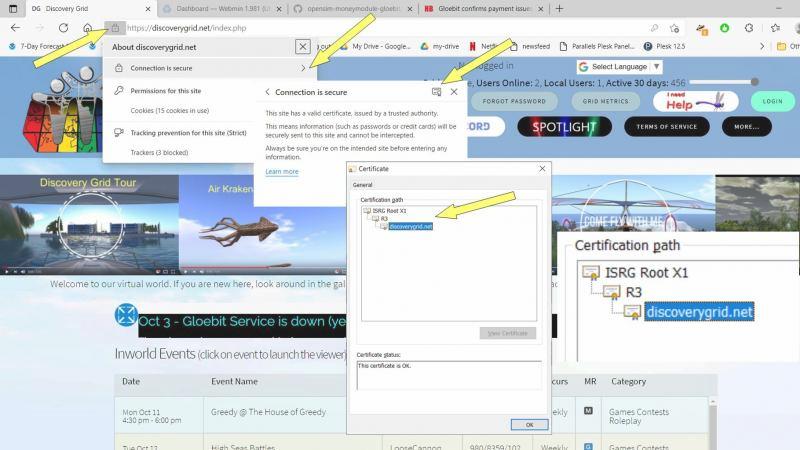The image size is (800, 450).
Task: Click the Certificate status text box
Action: pyautogui.click(x=449, y=376)
